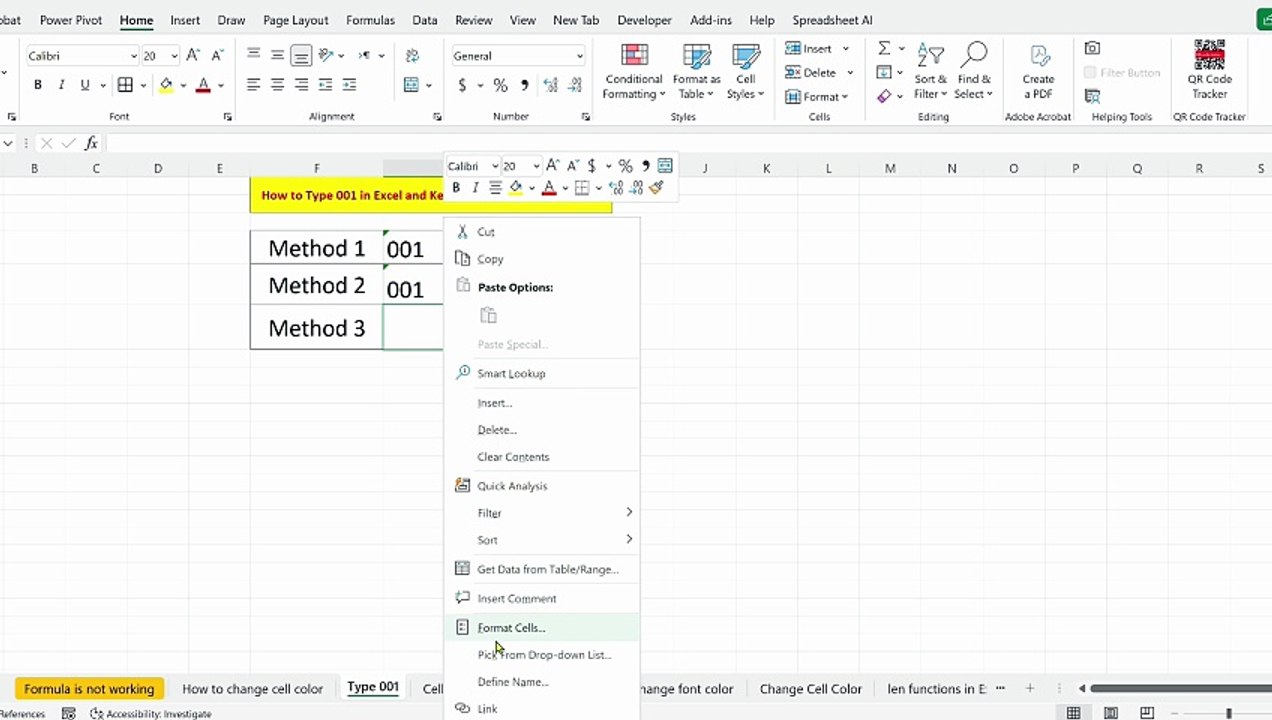The image size is (1272, 720).
Task: Click Accessibility: Investigate in status bar
Action: (x=150, y=714)
